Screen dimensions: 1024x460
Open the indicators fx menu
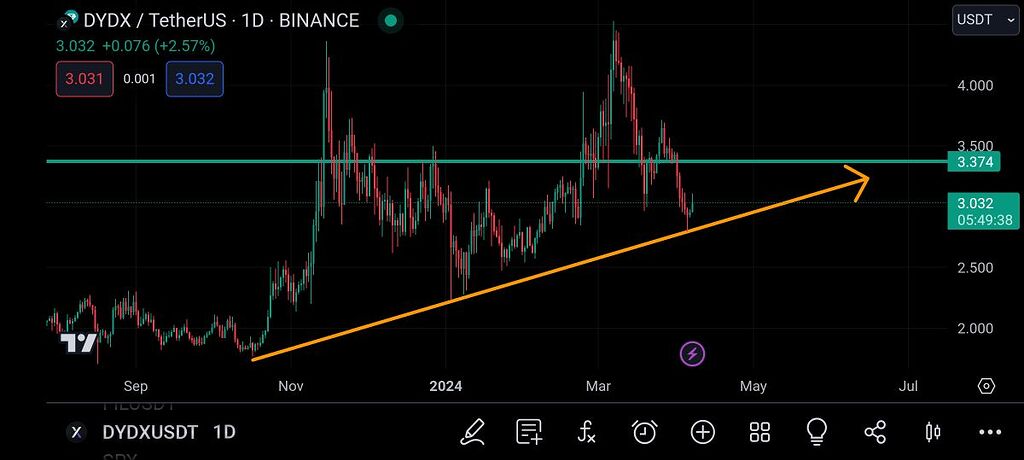pyautogui.click(x=587, y=432)
